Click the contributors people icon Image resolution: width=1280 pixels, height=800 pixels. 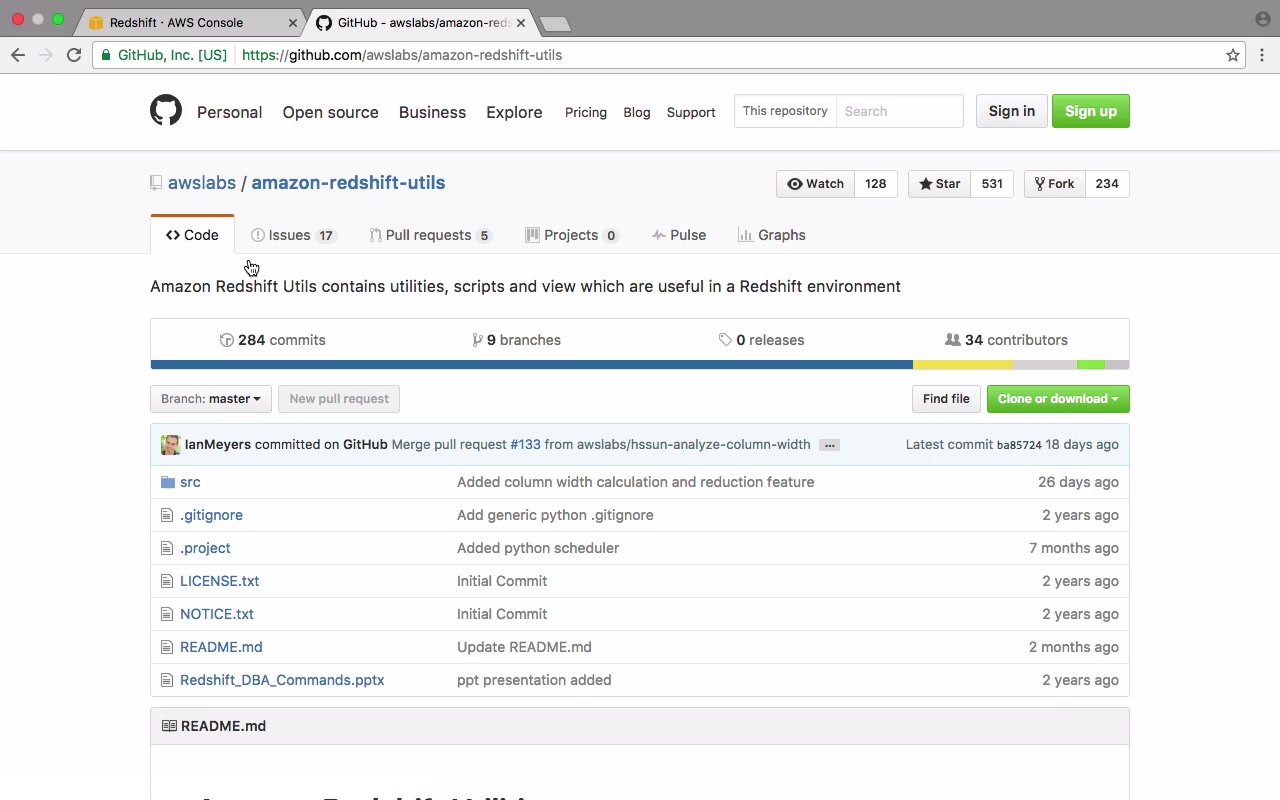point(952,340)
